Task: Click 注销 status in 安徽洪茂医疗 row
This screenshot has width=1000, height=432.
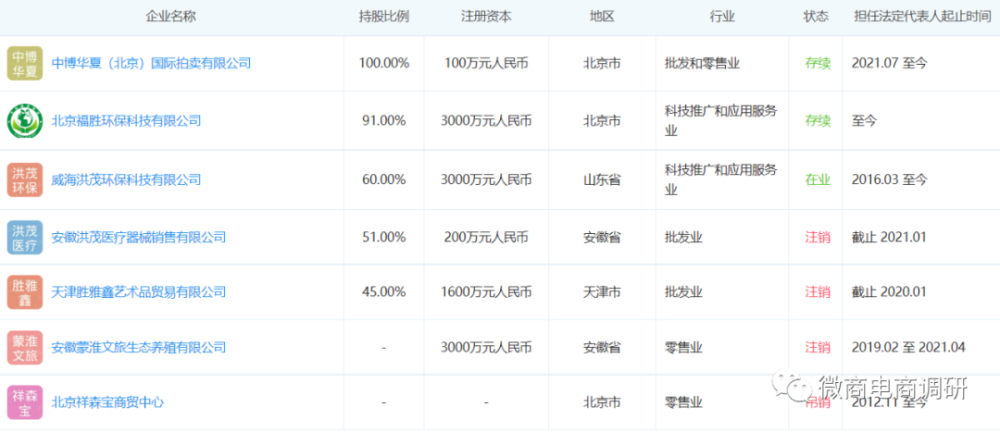Action: [x=818, y=237]
